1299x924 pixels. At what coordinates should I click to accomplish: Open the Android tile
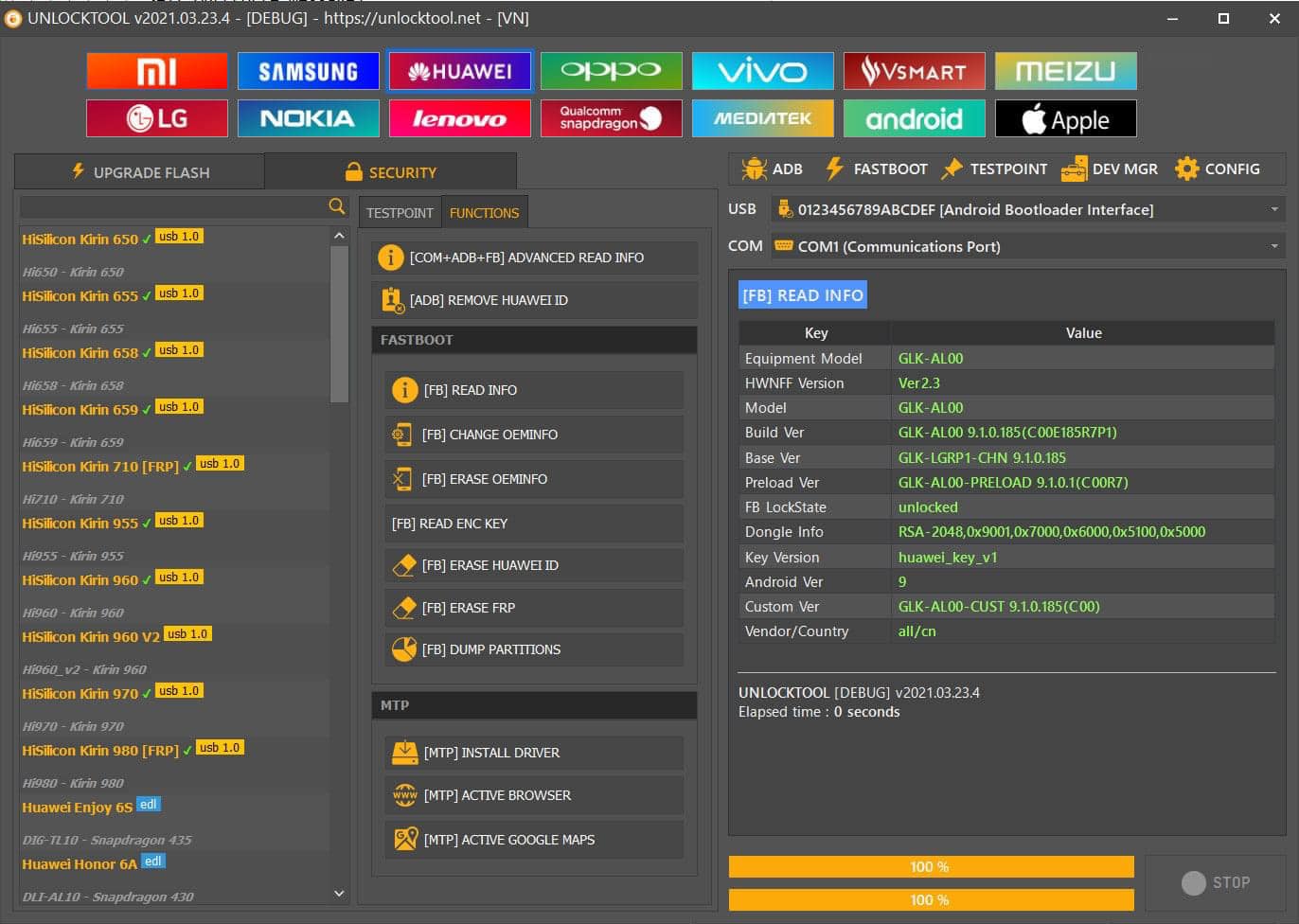[915, 118]
